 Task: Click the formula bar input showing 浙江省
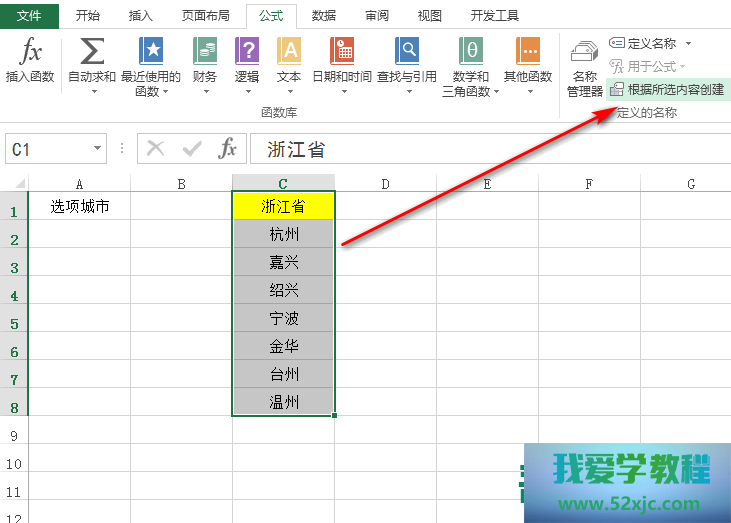tap(480, 149)
